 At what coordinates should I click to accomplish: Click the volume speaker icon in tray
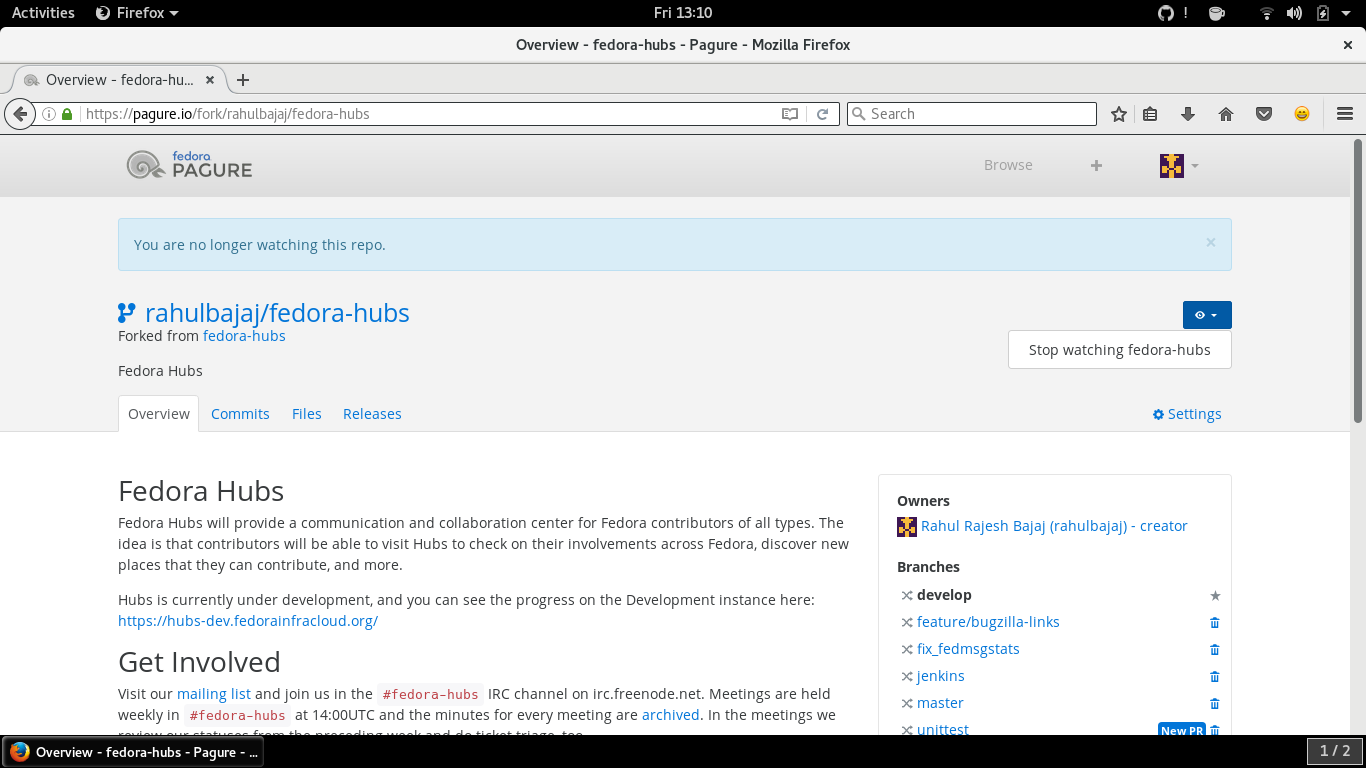pos(1295,13)
